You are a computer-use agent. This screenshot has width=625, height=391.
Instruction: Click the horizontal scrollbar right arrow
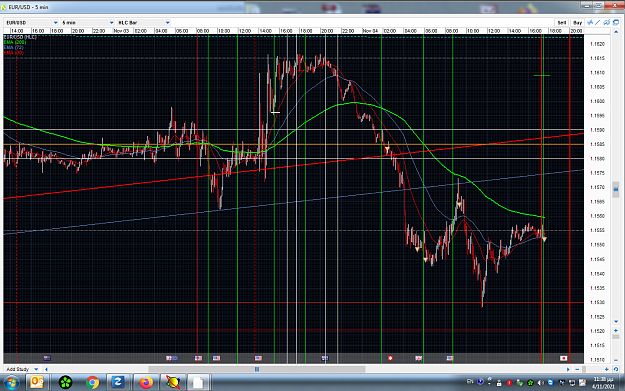pyautogui.click(x=568, y=369)
